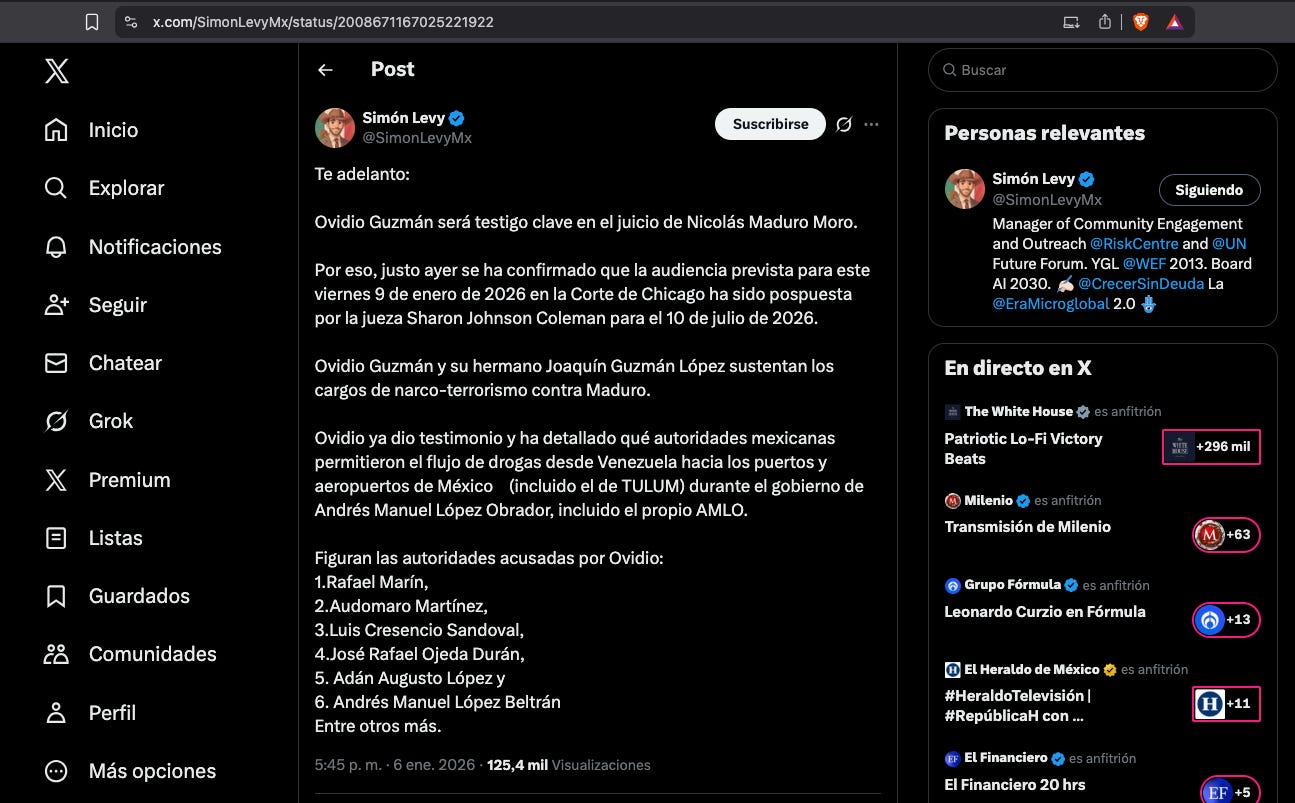The image size is (1295, 803).
Task: Open Grok from the sidebar
Action: coord(88,421)
